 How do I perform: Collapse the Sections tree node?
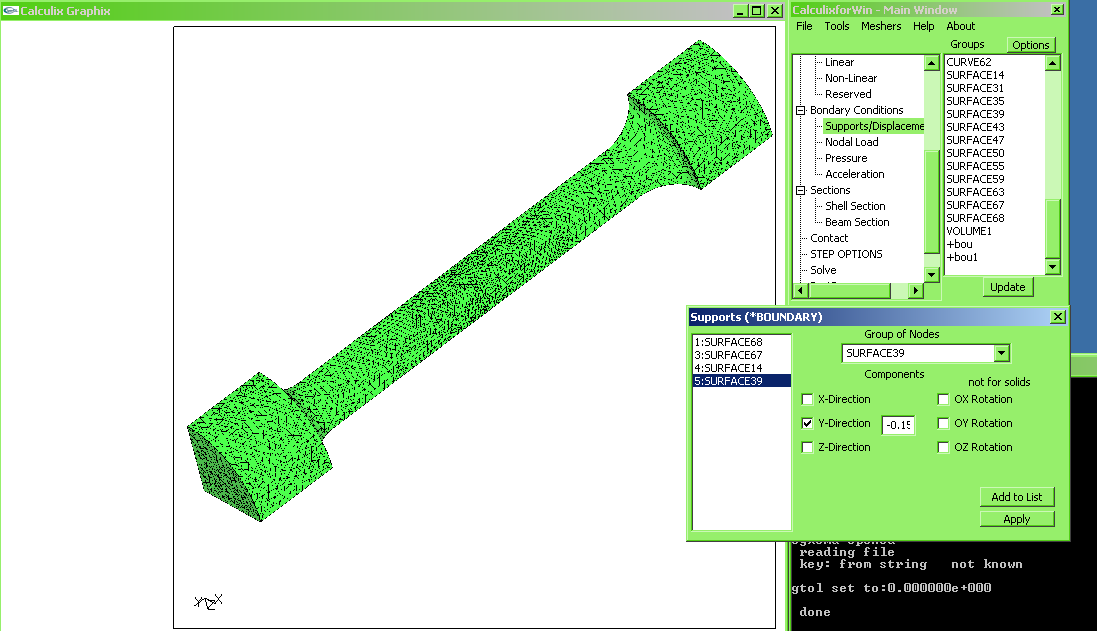click(x=801, y=191)
